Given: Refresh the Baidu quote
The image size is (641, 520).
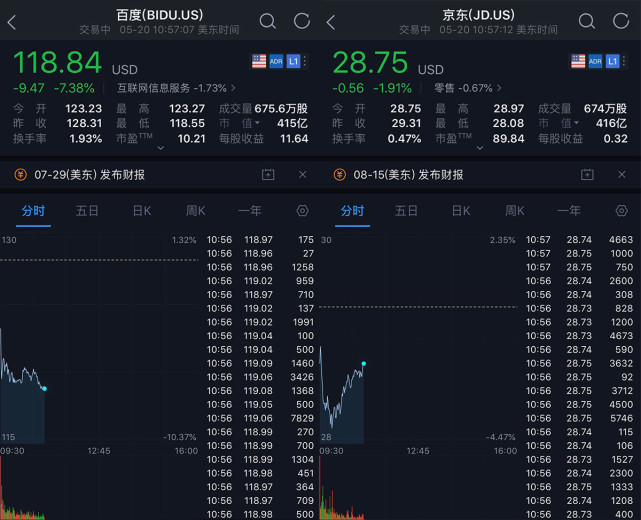Looking at the screenshot, I should [x=302, y=21].
